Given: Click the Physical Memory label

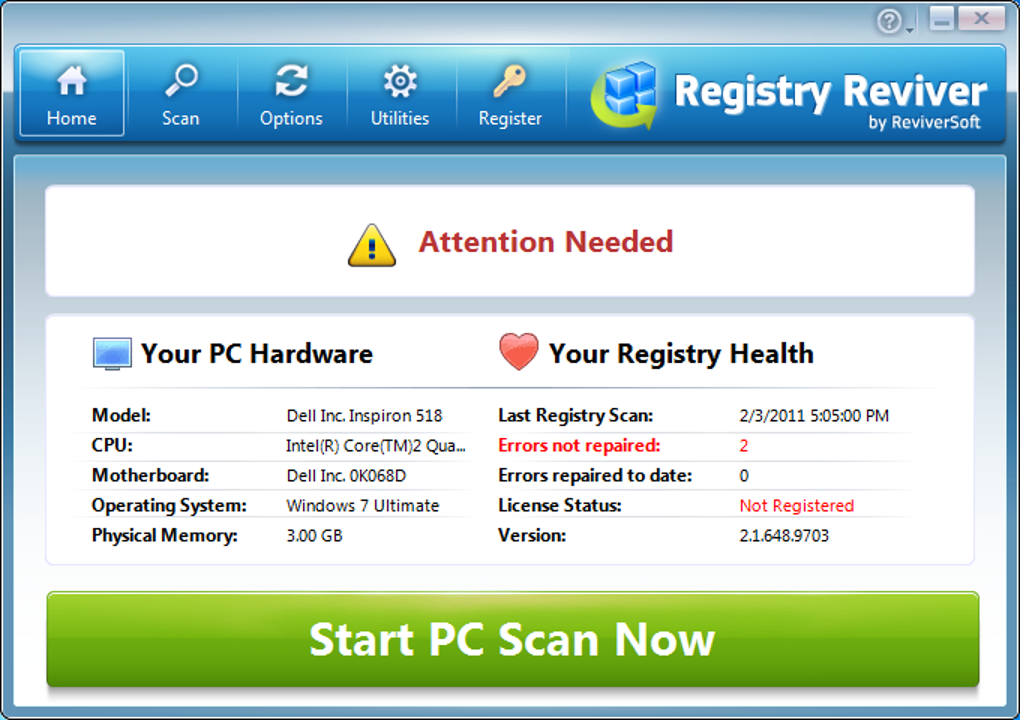Looking at the screenshot, I should (x=165, y=536).
